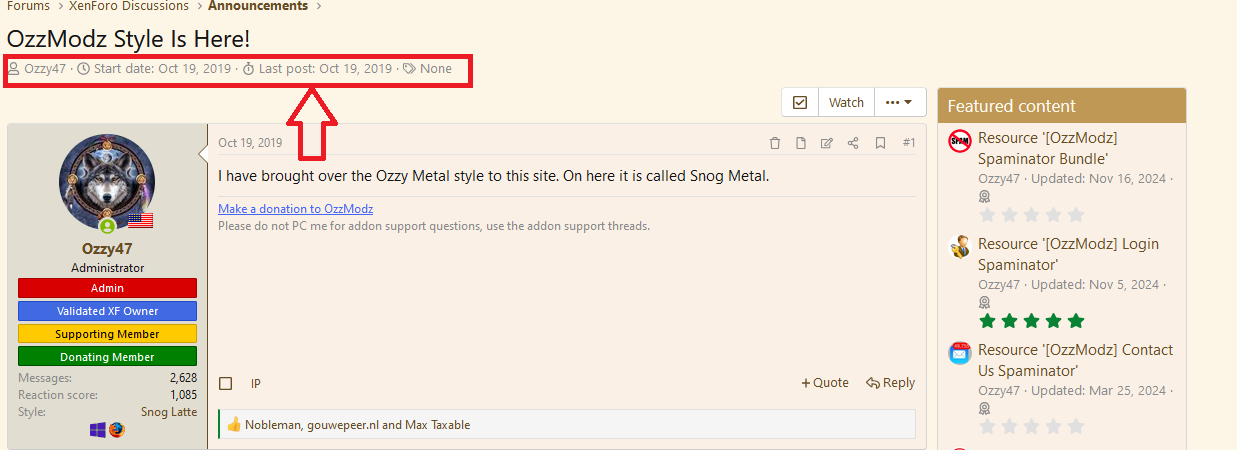
Task: Quote post #1
Action: tap(825, 382)
